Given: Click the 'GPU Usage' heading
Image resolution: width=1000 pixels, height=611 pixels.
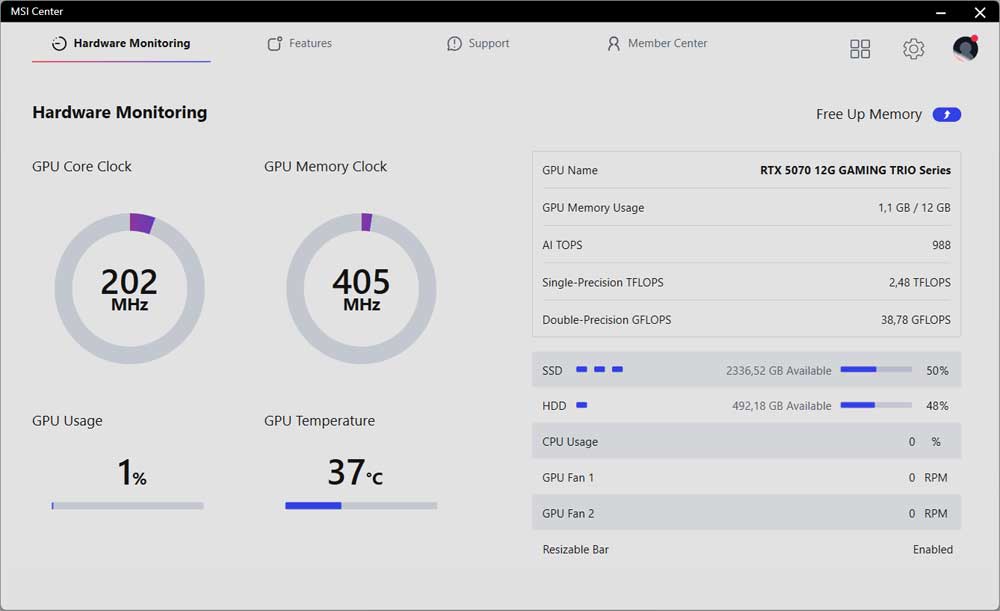Looking at the screenshot, I should 67,421.
